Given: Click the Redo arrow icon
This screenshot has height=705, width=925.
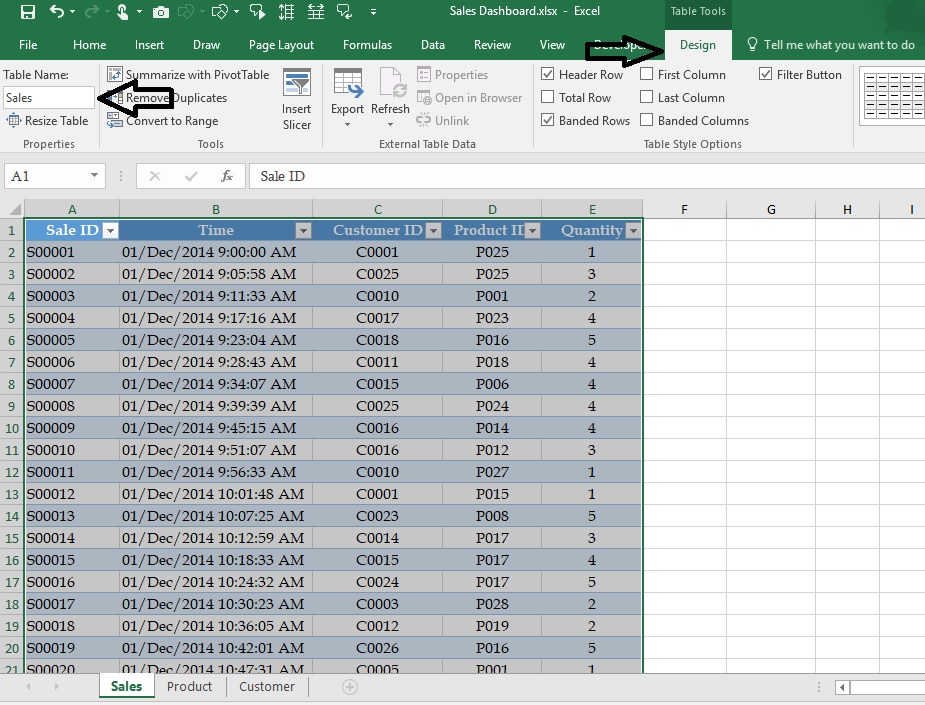Looking at the screenshot, I should click(x=91, y=11).
